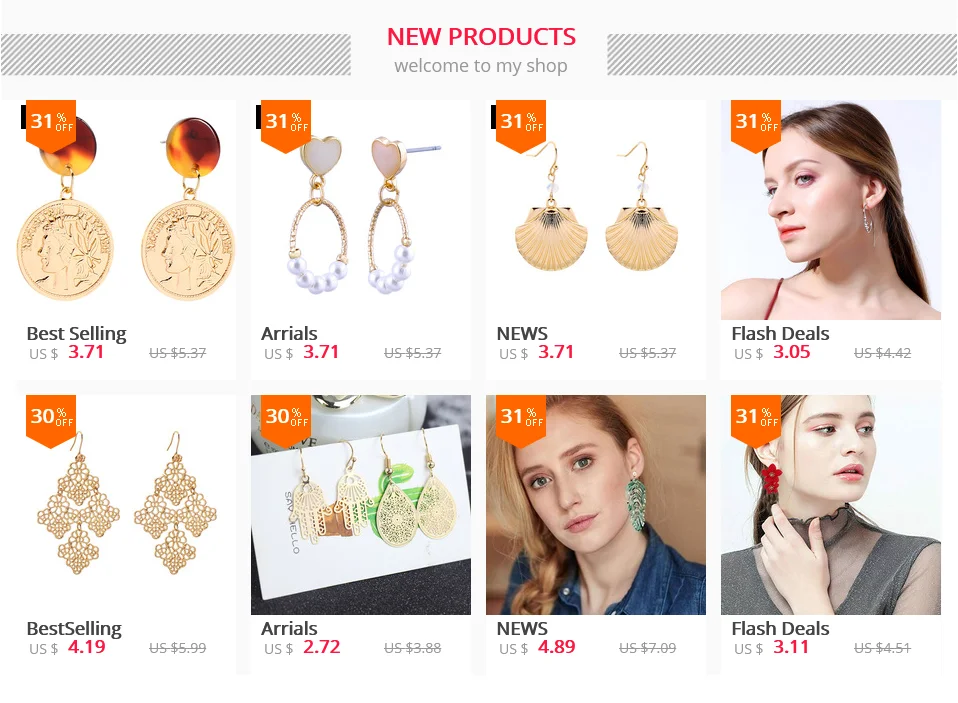Open the hamsa and teardrop earrings photo
This screenshot has height=703, width=958.
coord(360,504)
